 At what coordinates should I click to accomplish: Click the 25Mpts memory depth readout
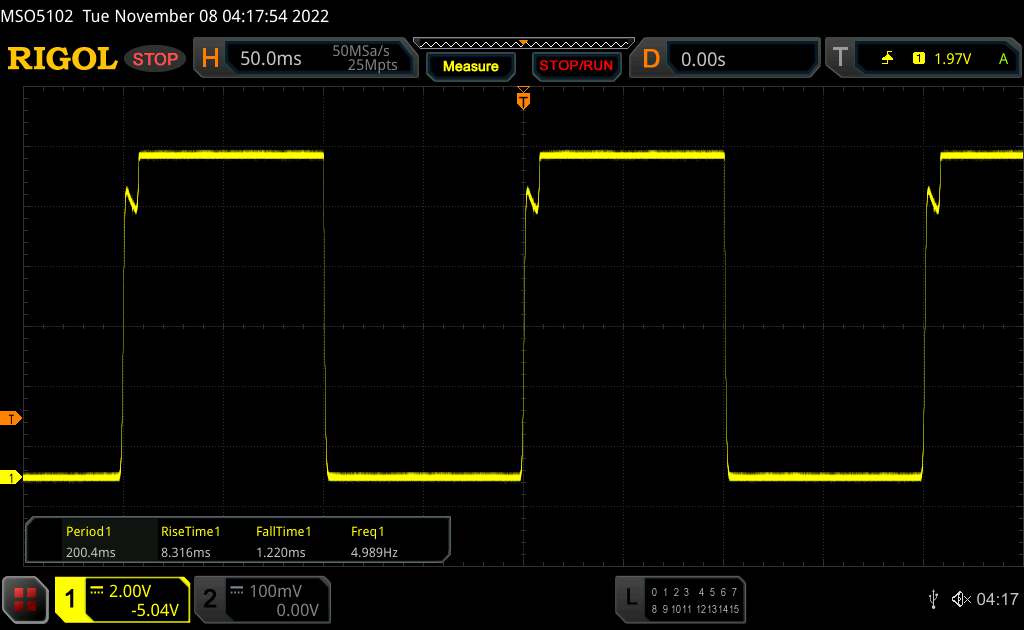point(372,65)
